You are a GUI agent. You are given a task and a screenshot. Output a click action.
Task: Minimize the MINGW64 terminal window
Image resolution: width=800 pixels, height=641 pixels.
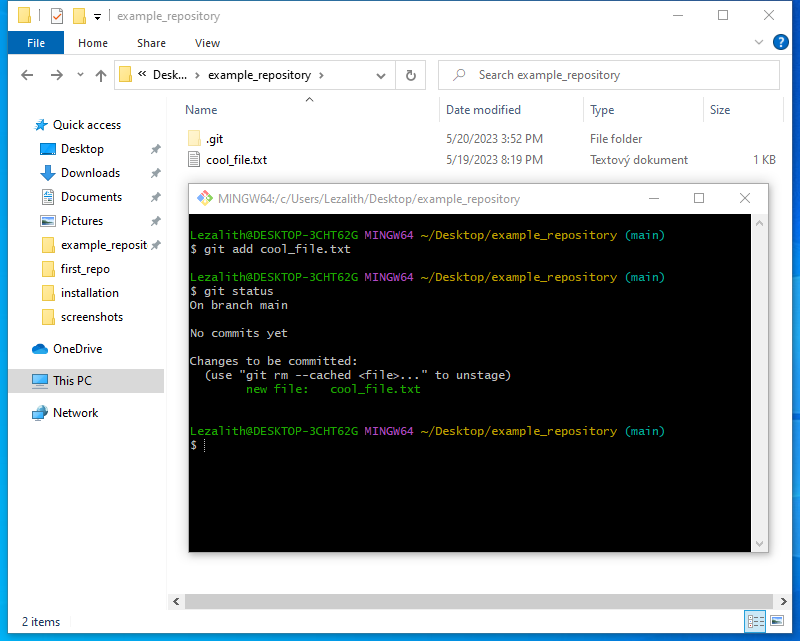point(654,198)
